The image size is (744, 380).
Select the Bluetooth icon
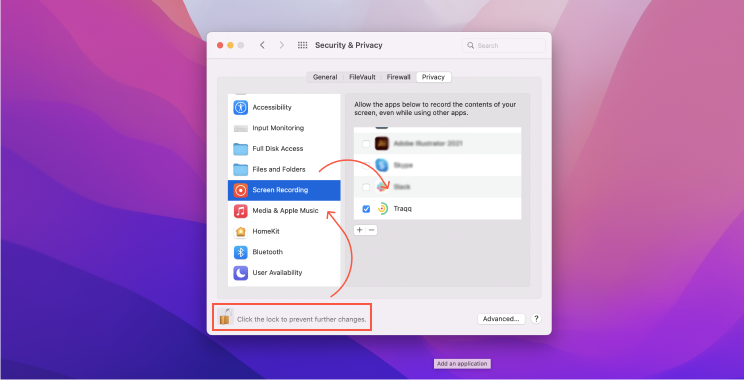point(241,252)
